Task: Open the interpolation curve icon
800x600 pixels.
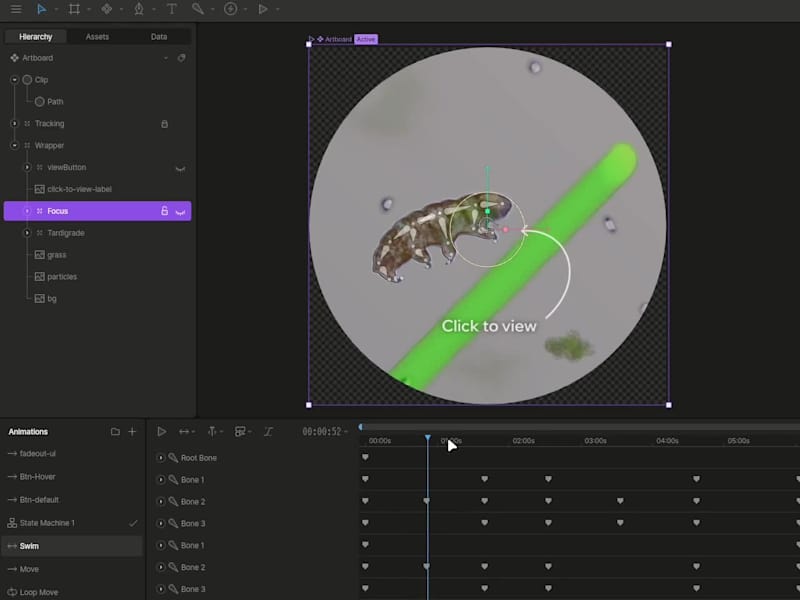Action: point(268,432)
